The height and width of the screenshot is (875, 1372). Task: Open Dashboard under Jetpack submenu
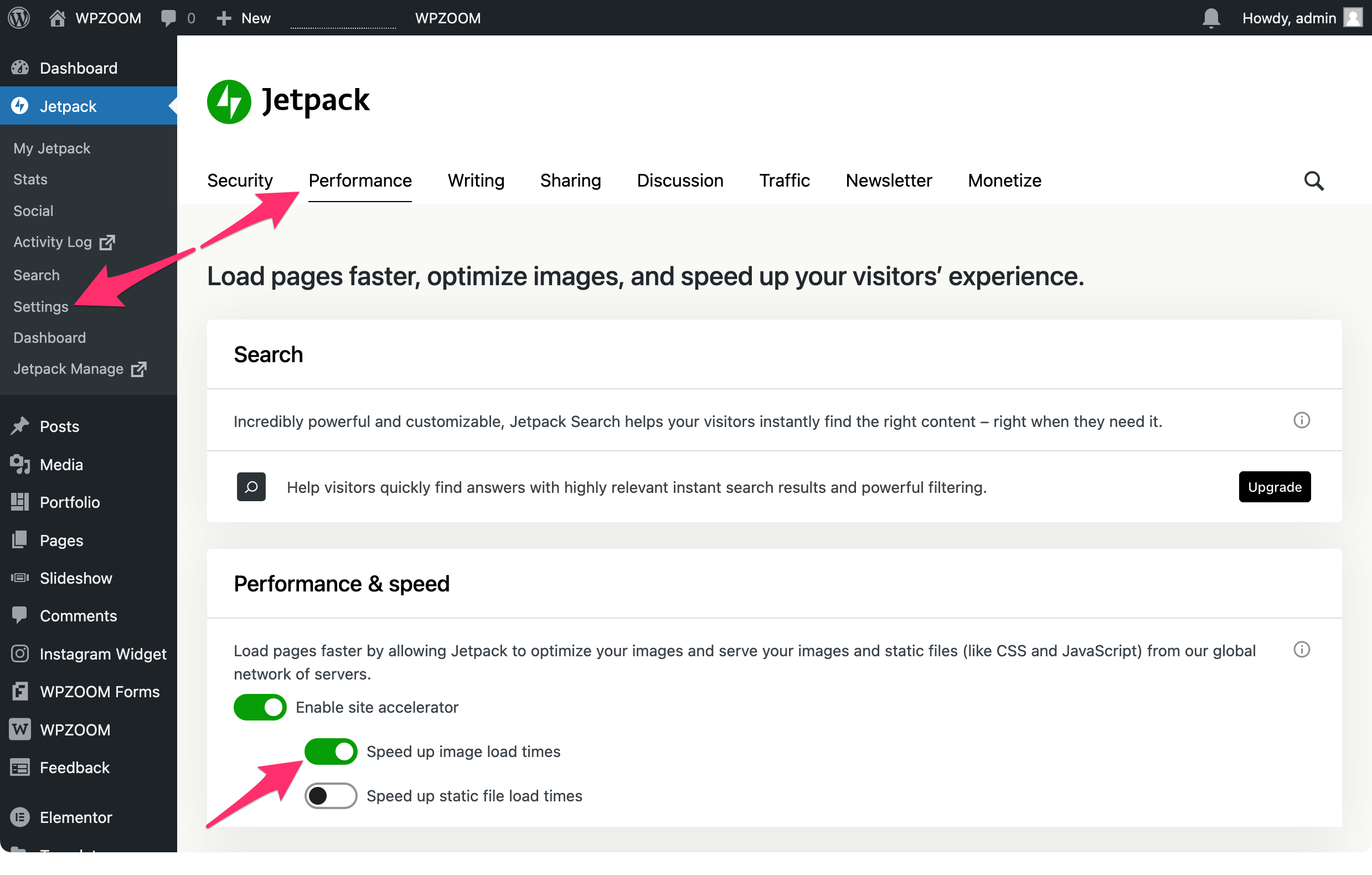point(50,337)
